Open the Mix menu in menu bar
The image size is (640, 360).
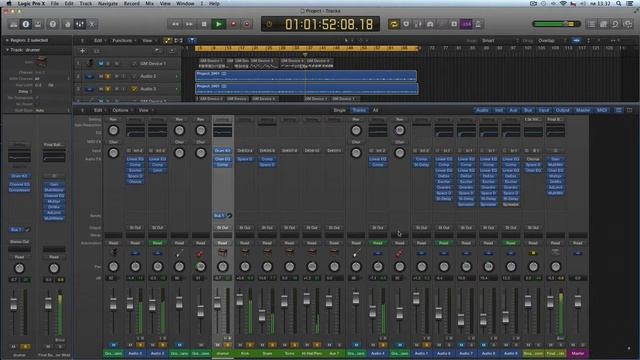tap(150, 3)
